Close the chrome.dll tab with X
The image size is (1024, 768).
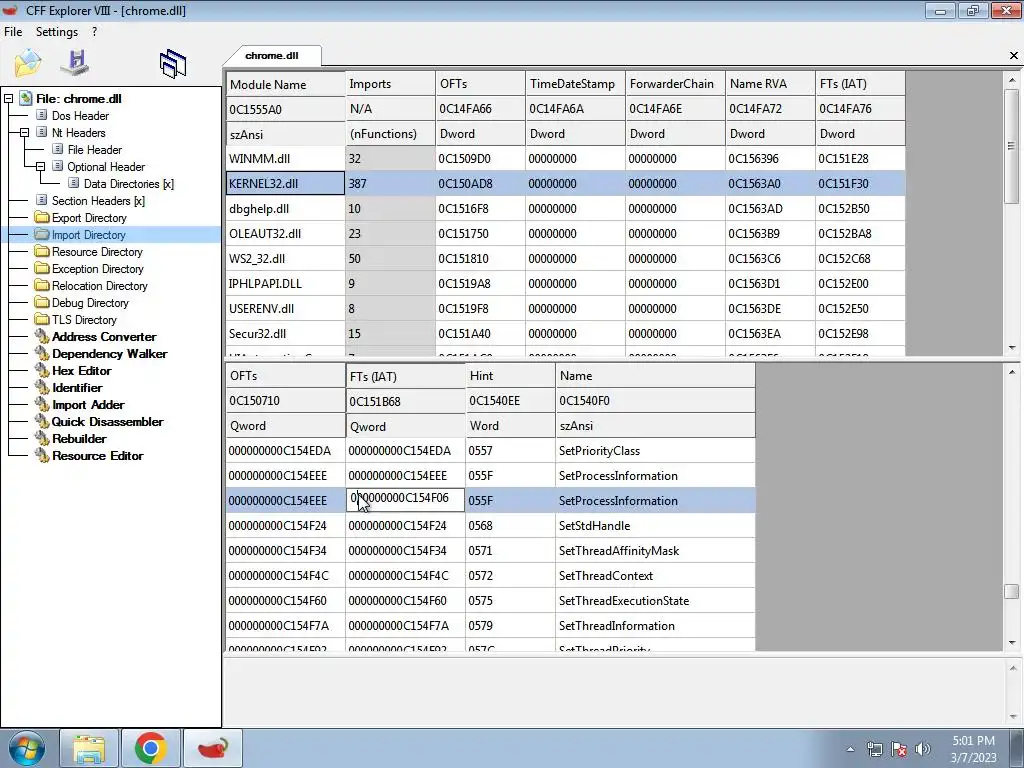click(1014, 56)
